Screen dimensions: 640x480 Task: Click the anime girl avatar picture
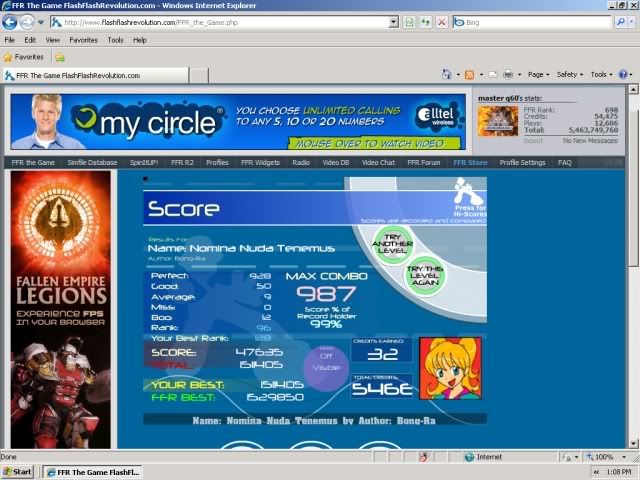click(x=449, y=368)
